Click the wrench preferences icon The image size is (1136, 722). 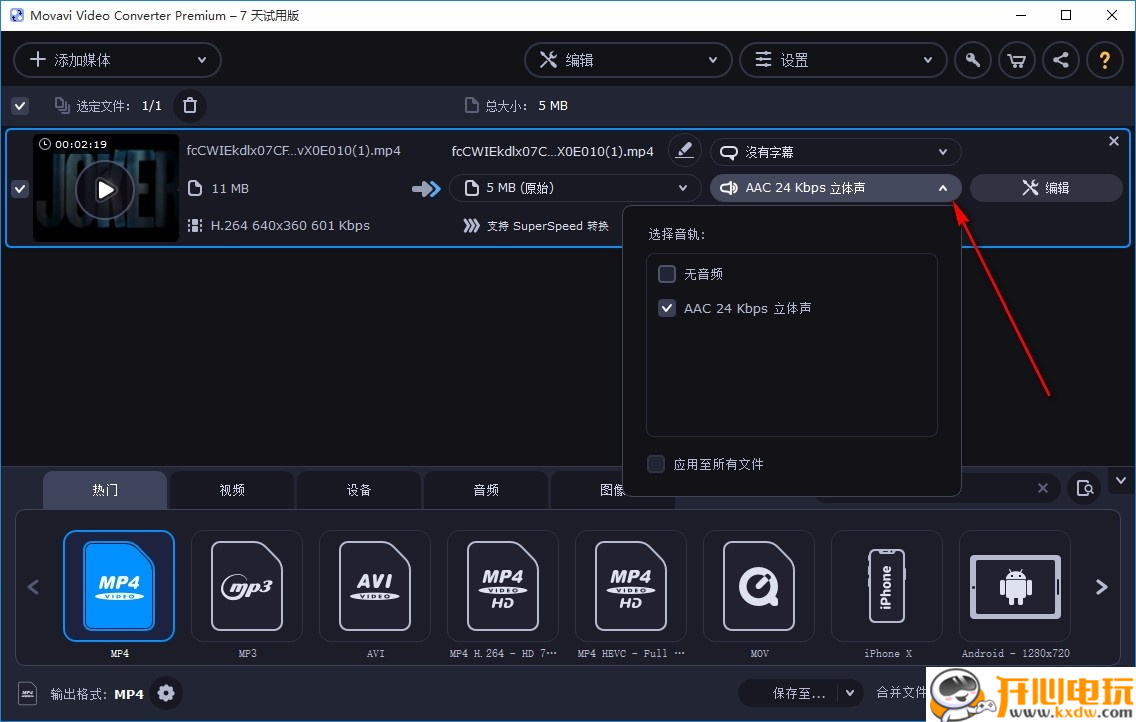coord(972,60)
